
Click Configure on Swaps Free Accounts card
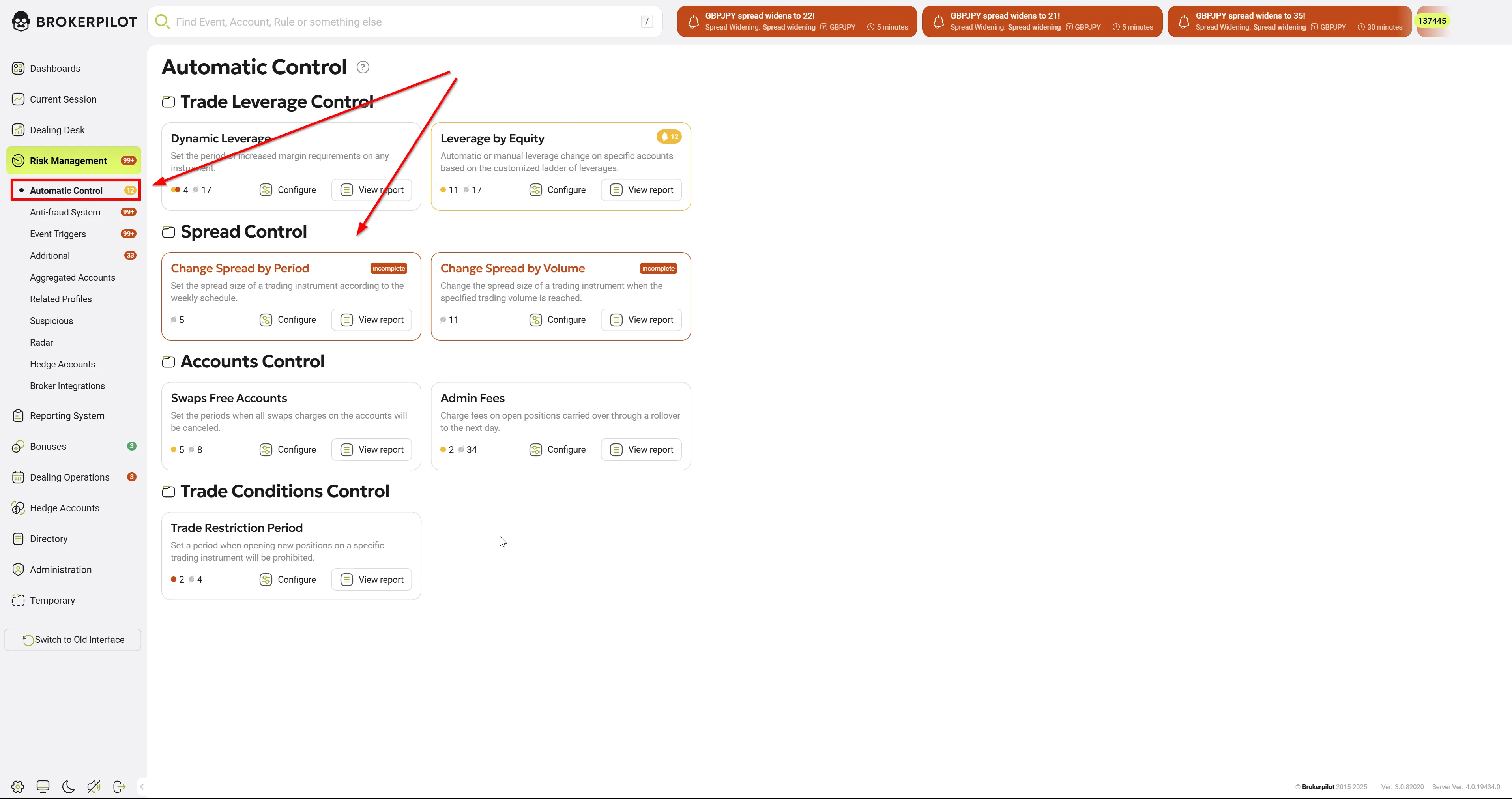pyautogui.click(x=288, y=449)
